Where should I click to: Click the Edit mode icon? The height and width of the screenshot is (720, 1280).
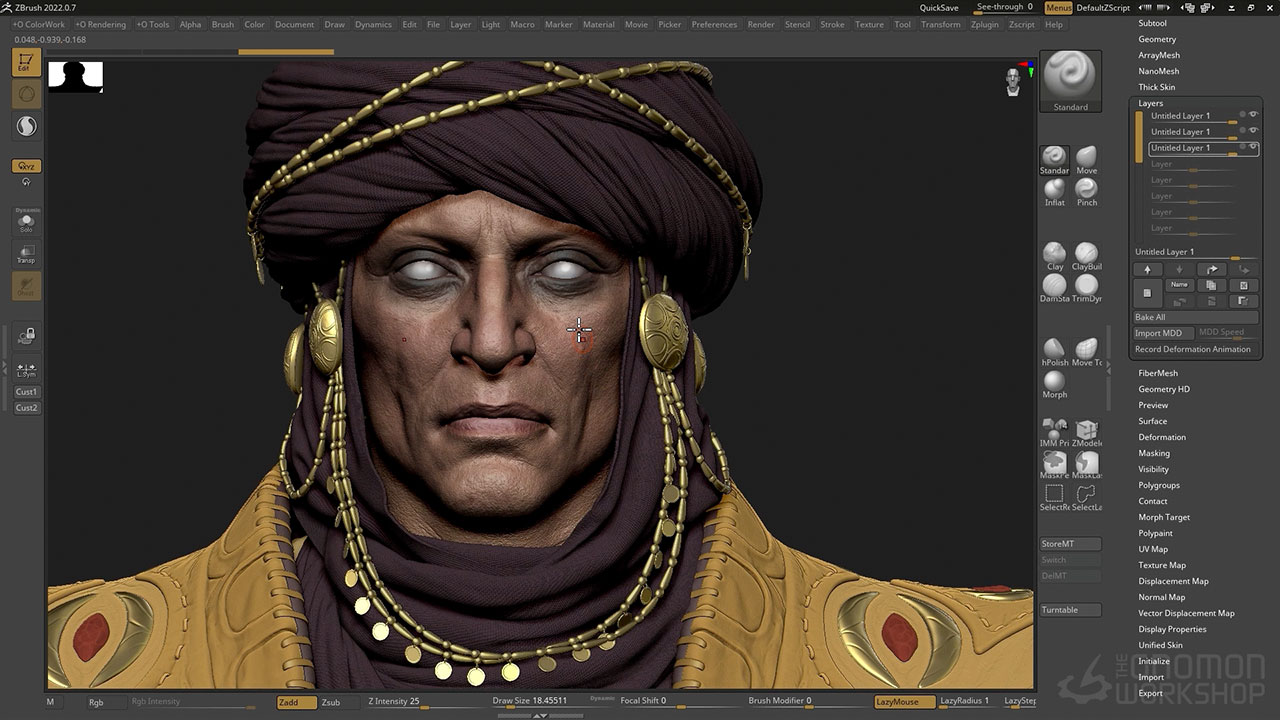point(26,62)
